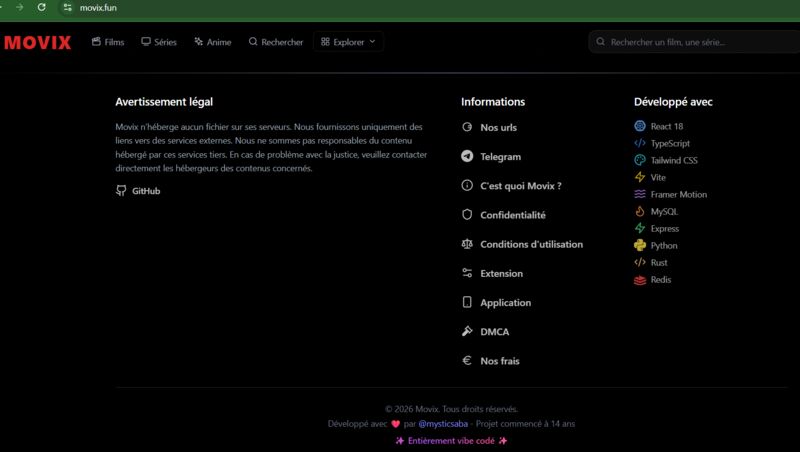Click the Nos urls globe icon
The image size is (800, 452).
pos(467,127)
